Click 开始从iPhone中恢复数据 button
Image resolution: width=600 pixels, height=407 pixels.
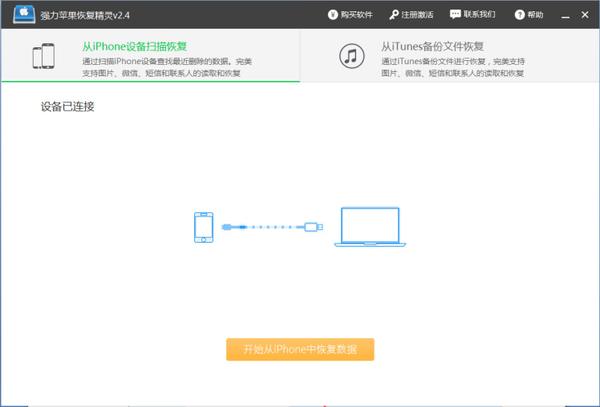point(300,349)
